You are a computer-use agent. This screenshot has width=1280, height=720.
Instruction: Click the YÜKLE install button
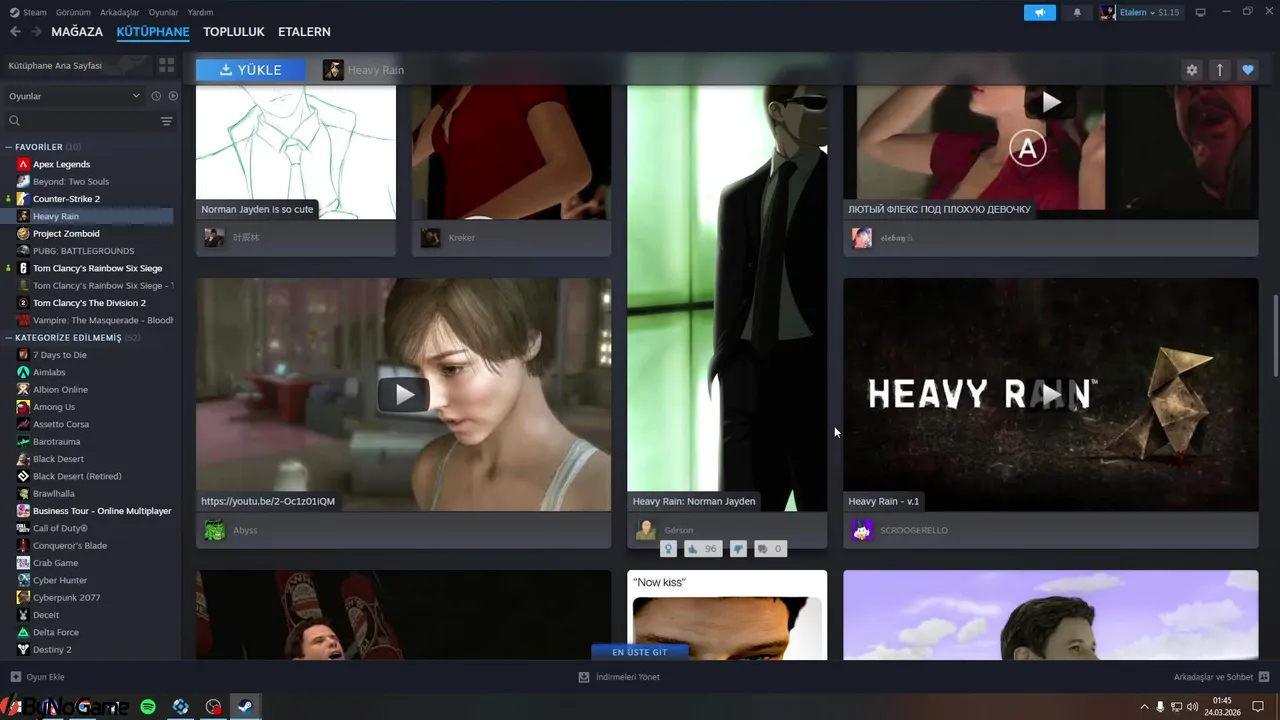pos(251,70)
